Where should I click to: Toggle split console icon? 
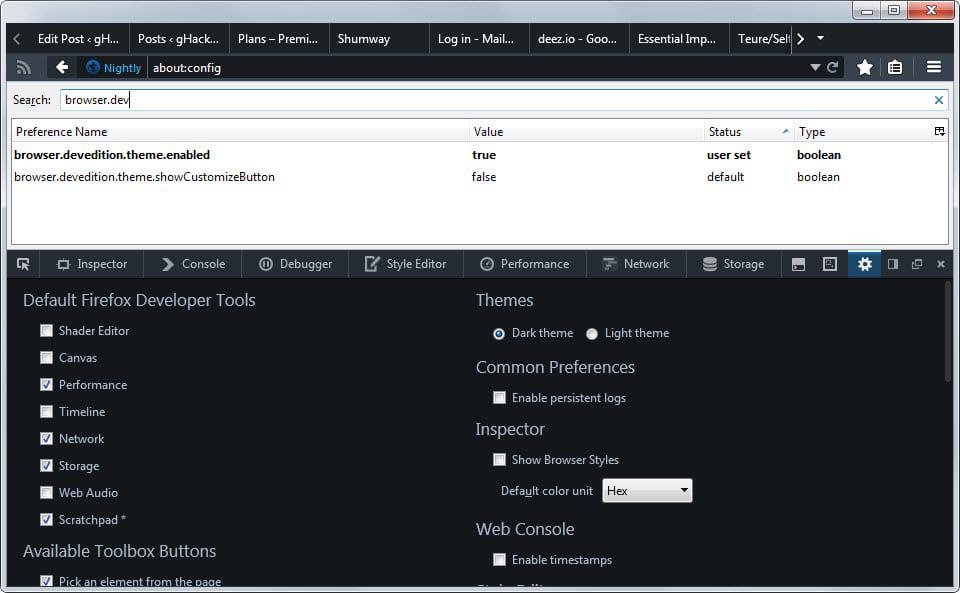pyautogui.click(x=798, y=264)
